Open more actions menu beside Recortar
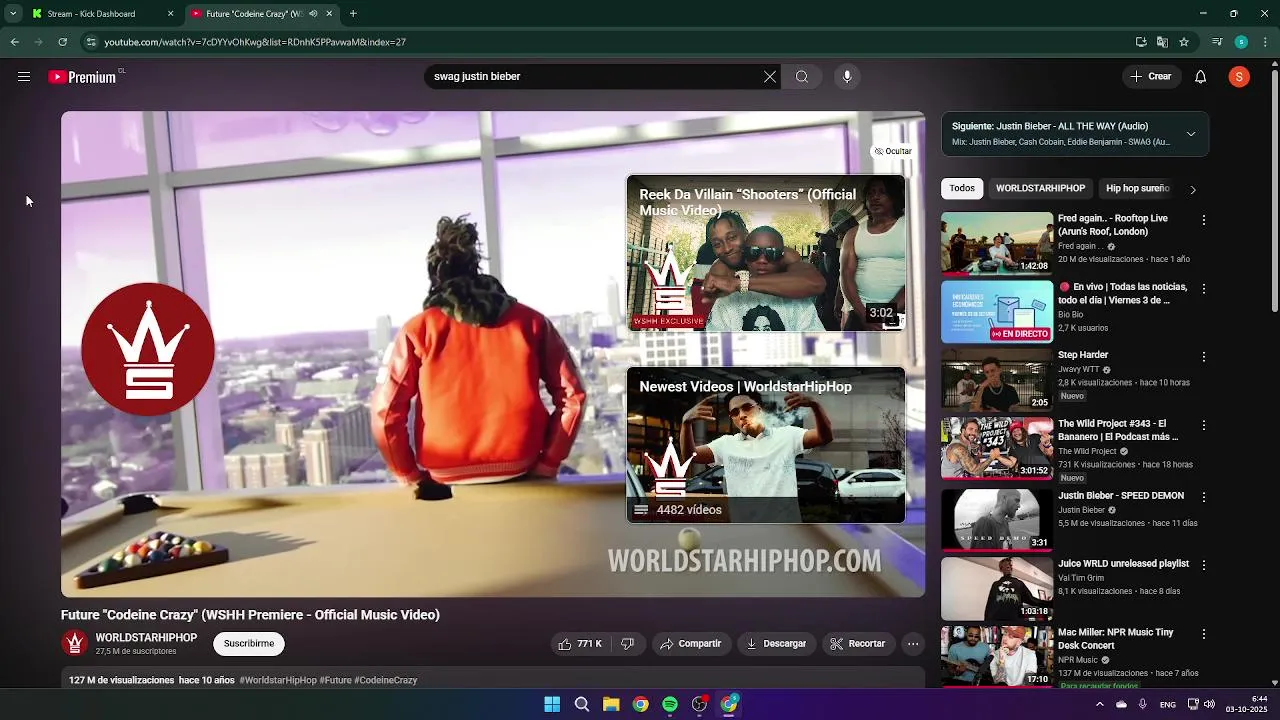Image resolution: width=1280 pixels, height=720 pixels. pyautogui.click(x=913, y=644)
